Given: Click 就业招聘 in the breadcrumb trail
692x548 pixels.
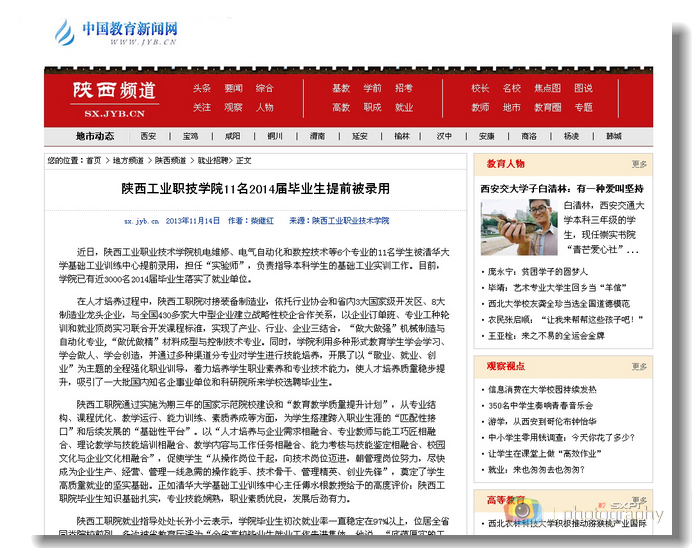Looking at the screenshot, I should (212, 160).
